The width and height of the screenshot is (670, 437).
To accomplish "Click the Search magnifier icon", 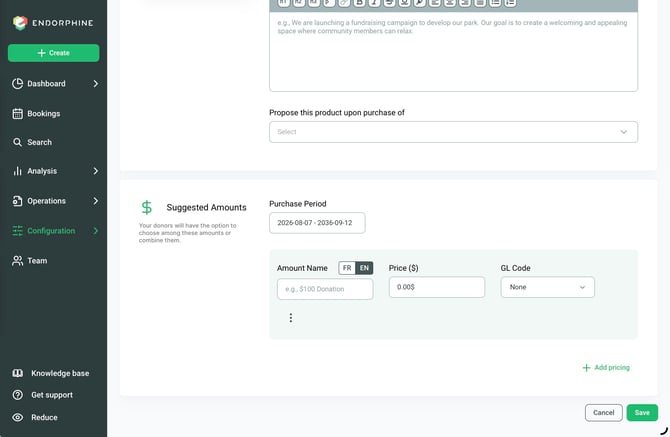I will click(x=18, y=142).
